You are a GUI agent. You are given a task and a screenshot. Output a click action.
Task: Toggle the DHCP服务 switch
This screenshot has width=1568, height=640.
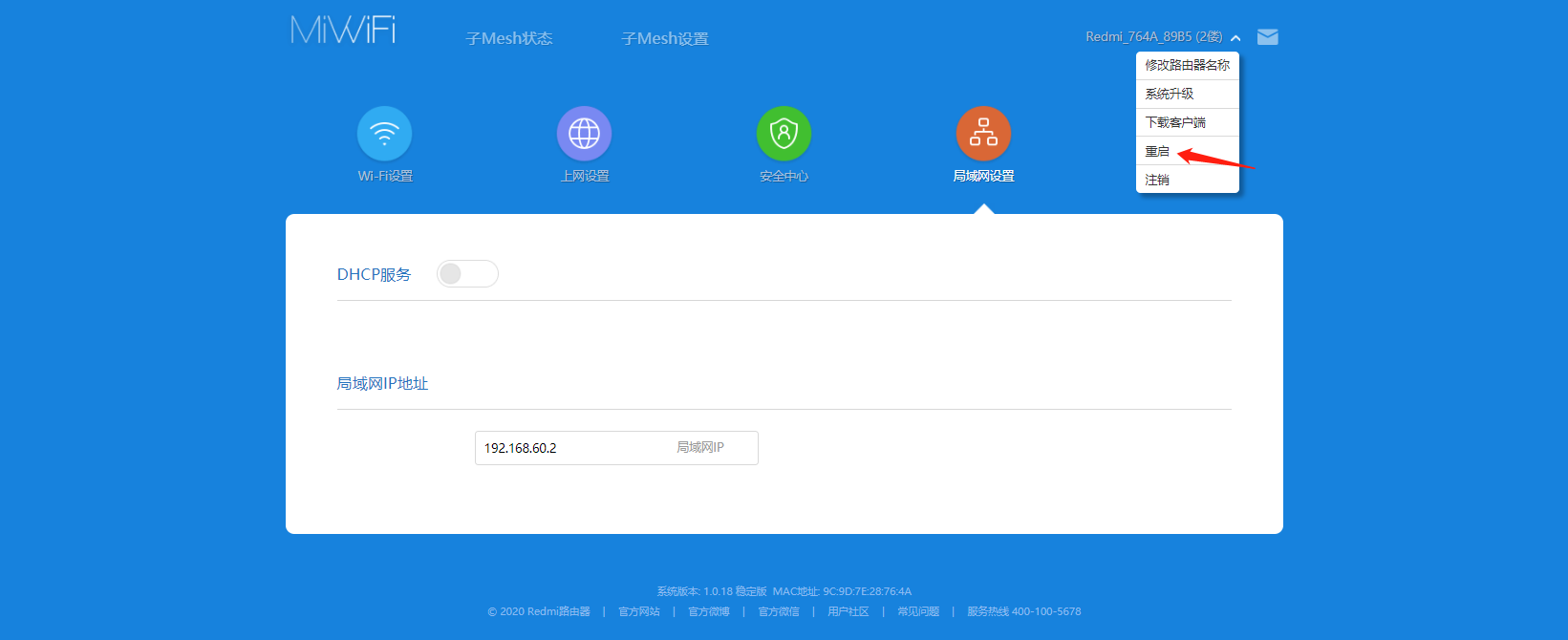tap(467, 274)
